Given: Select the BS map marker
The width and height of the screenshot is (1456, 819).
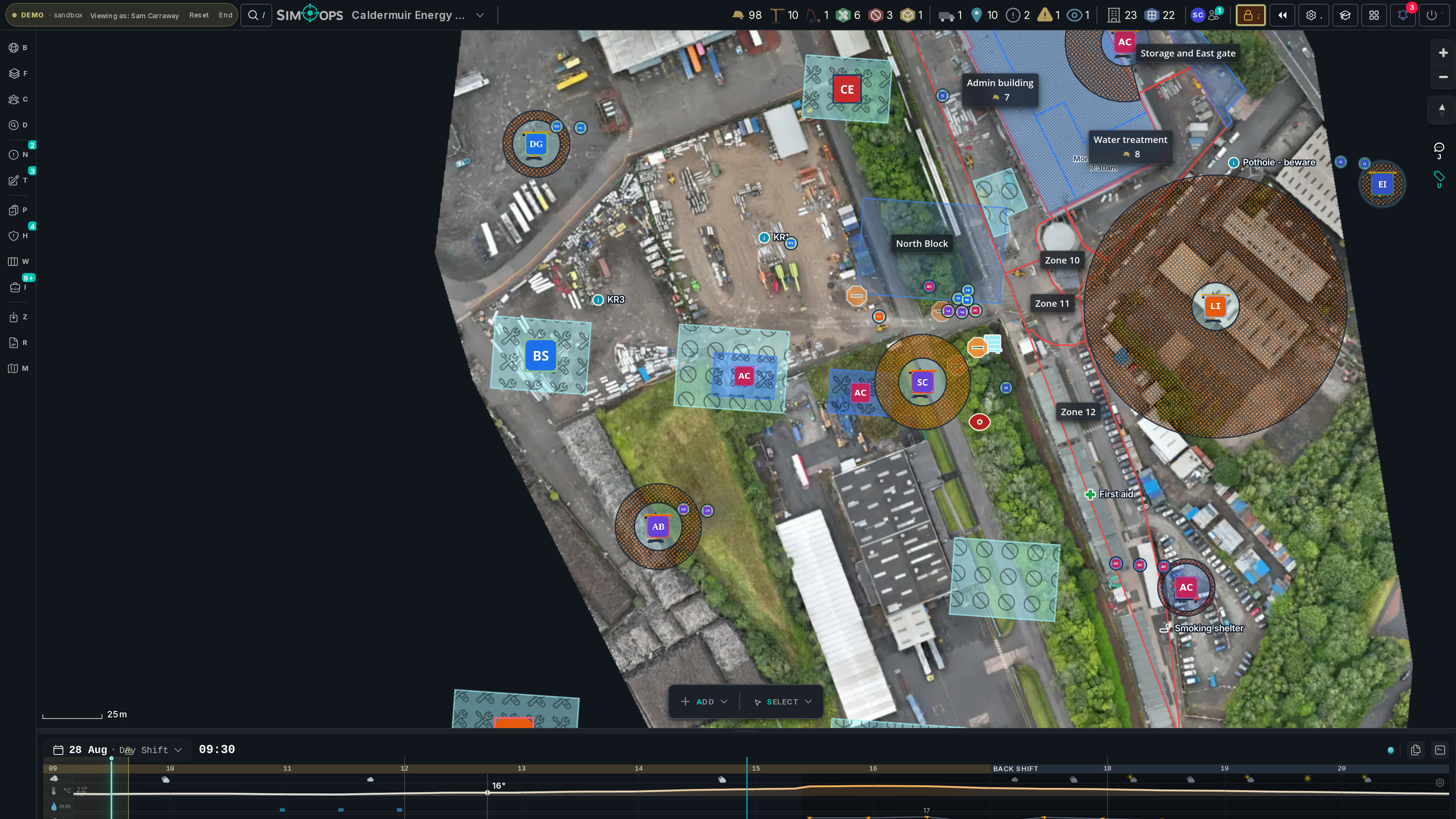Looking at the screenshot, I should tap(540, 356).
